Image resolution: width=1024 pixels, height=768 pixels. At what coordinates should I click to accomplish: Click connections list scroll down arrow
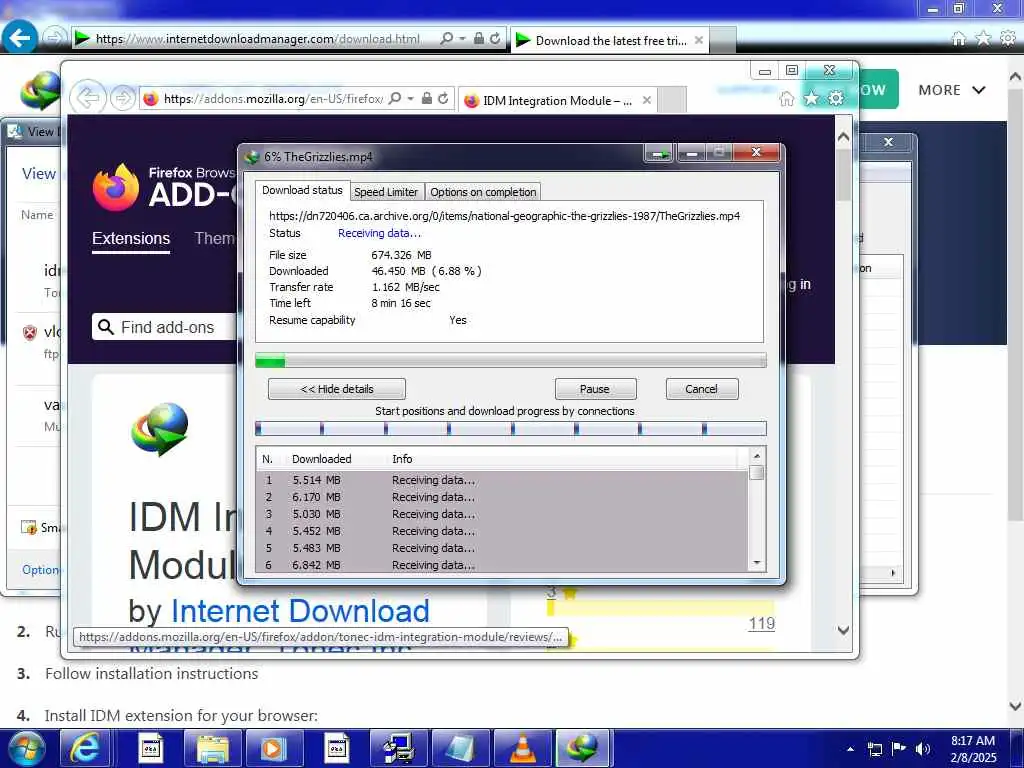click(757, 562)
